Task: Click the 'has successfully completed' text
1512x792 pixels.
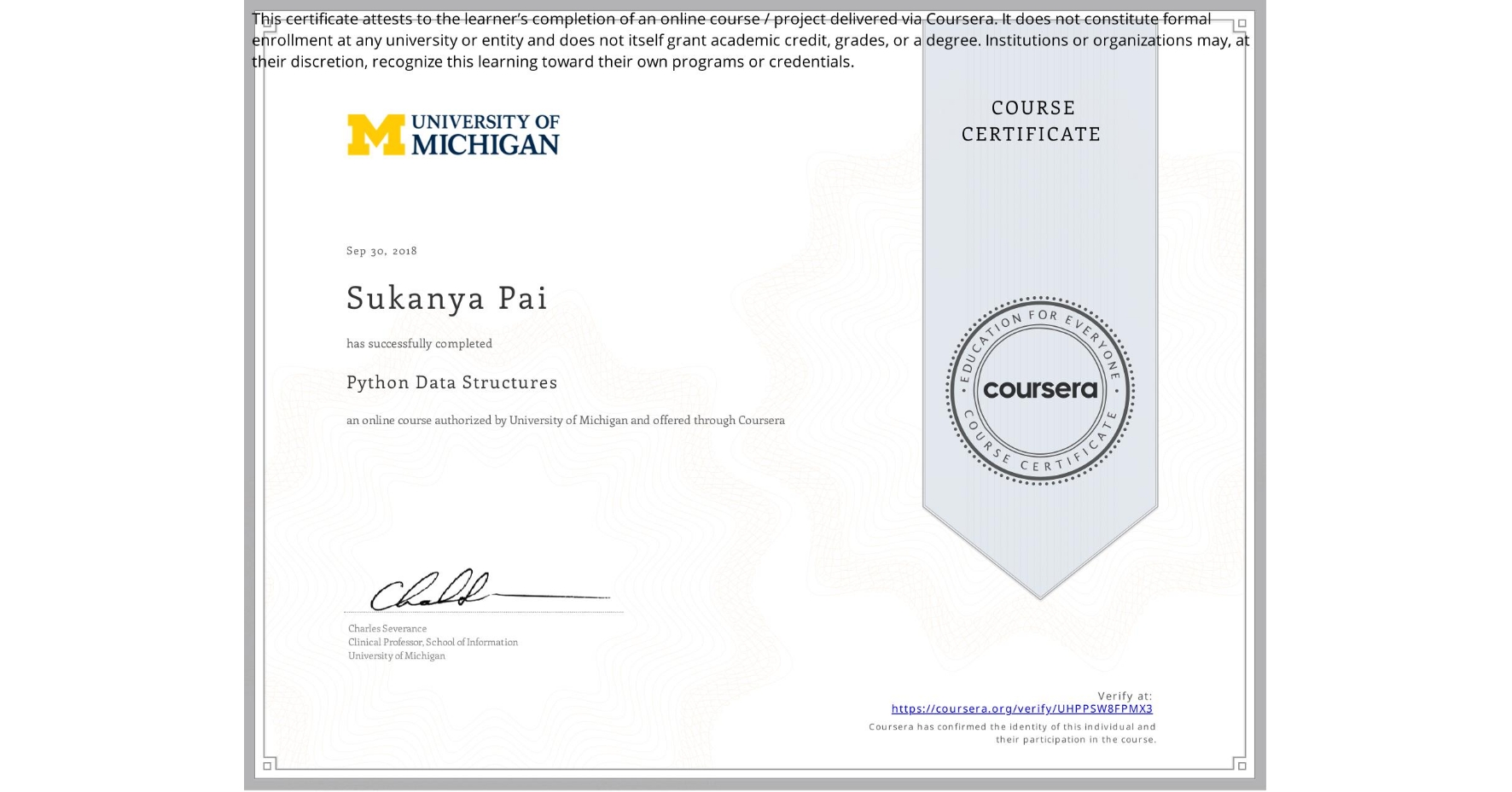Action: (419, 343)
